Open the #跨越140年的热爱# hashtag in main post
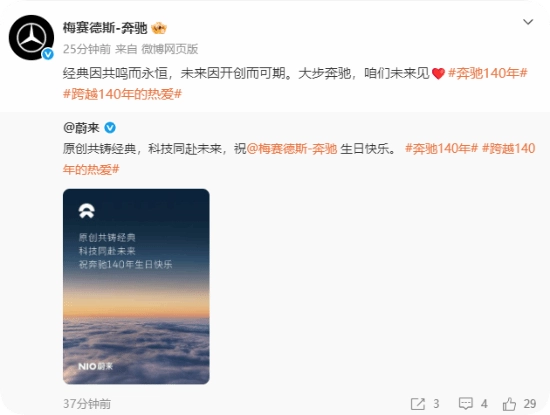The image size is (550, 415). coord(122,94)
